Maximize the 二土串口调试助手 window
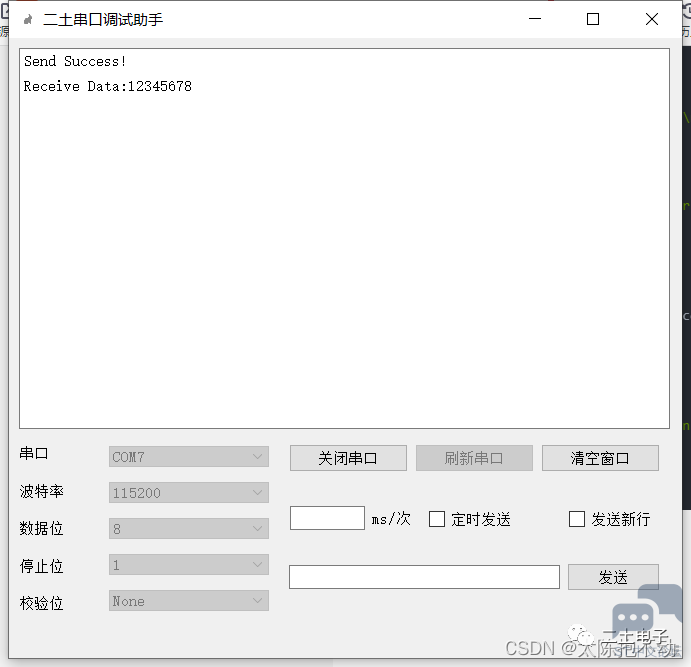The height and width of the screenshot is (667, 691). click(593, 19)
